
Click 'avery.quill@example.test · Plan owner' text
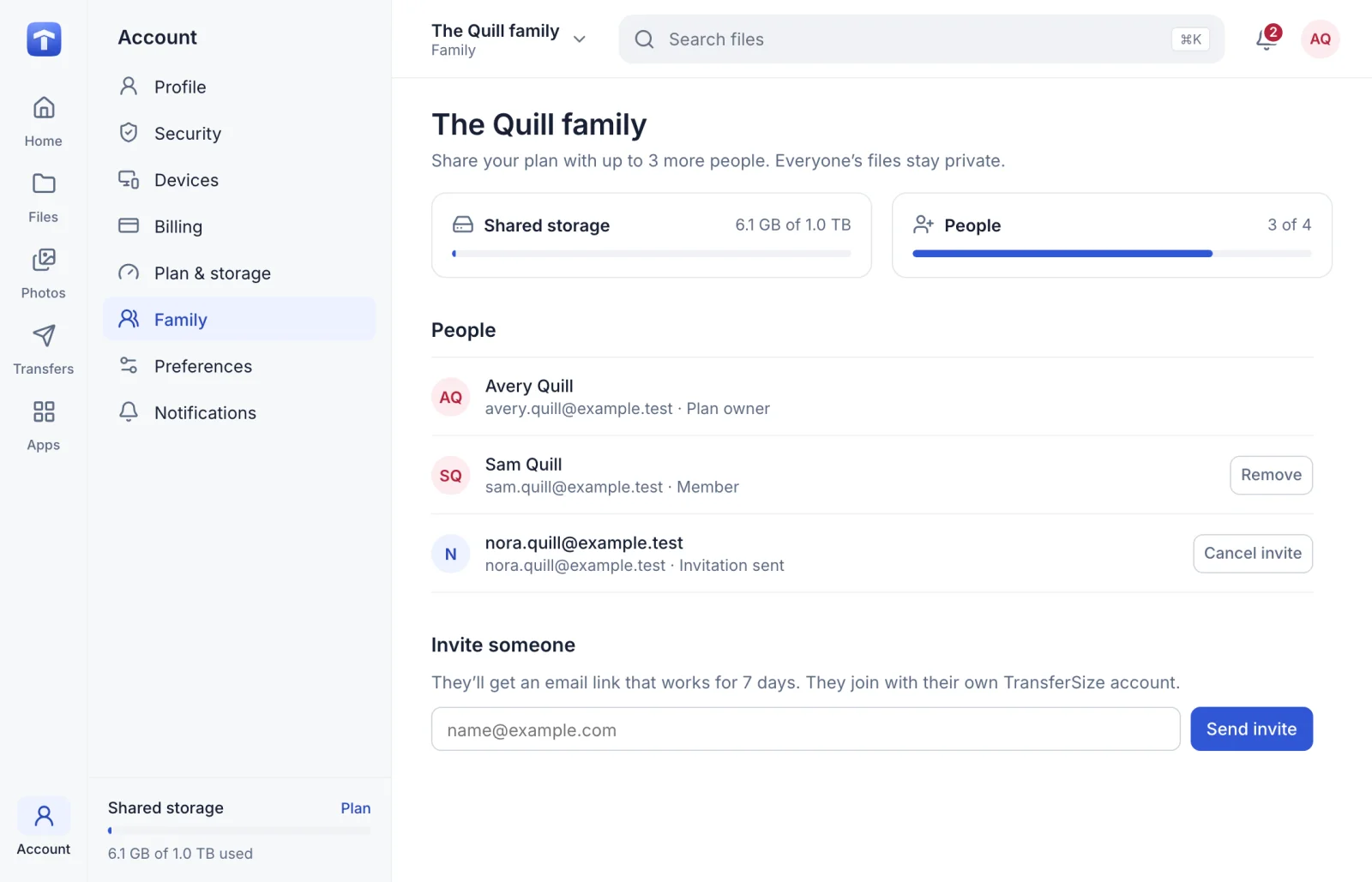(x=628, y=409)
